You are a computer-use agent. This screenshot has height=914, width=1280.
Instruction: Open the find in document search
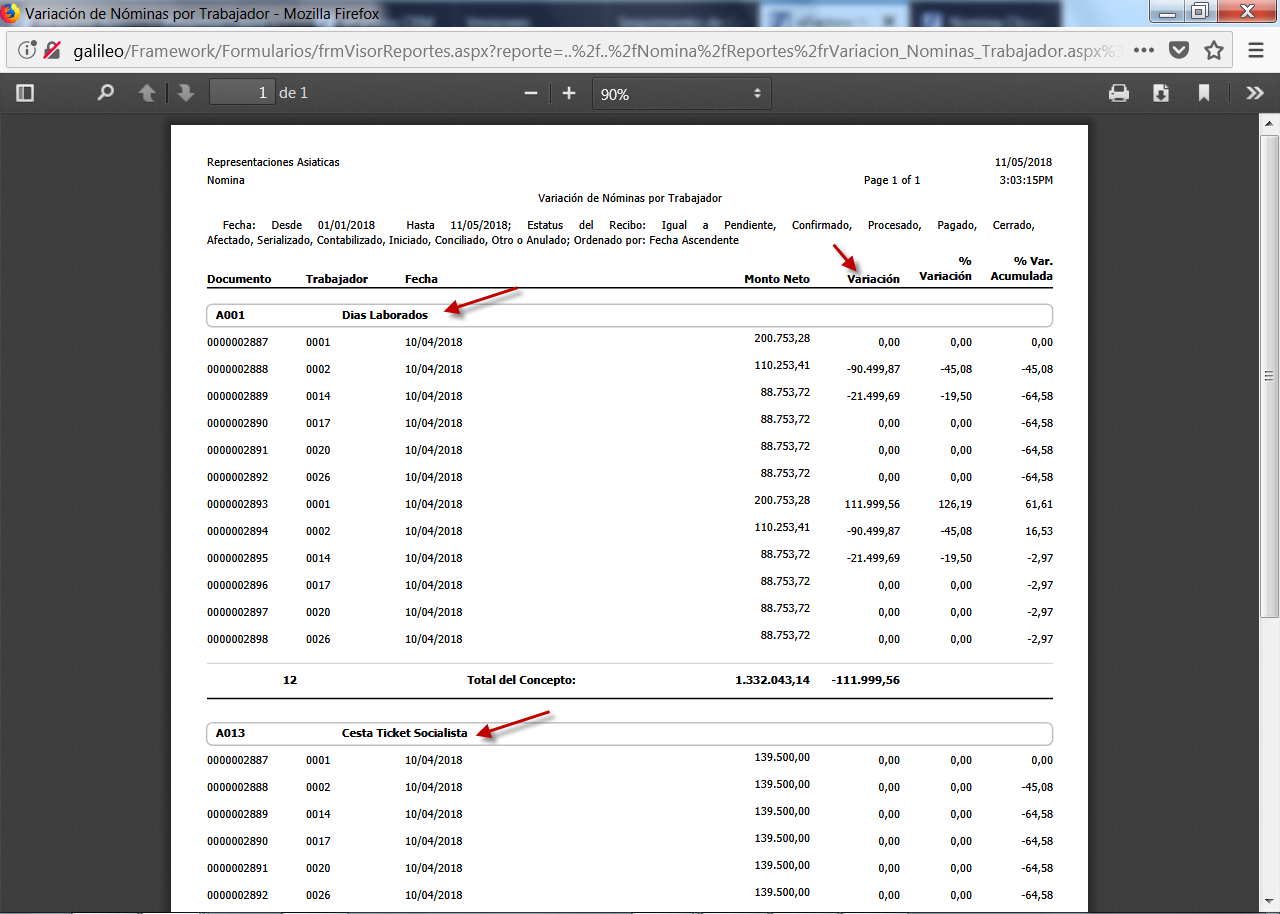click(x=105, y=93)
